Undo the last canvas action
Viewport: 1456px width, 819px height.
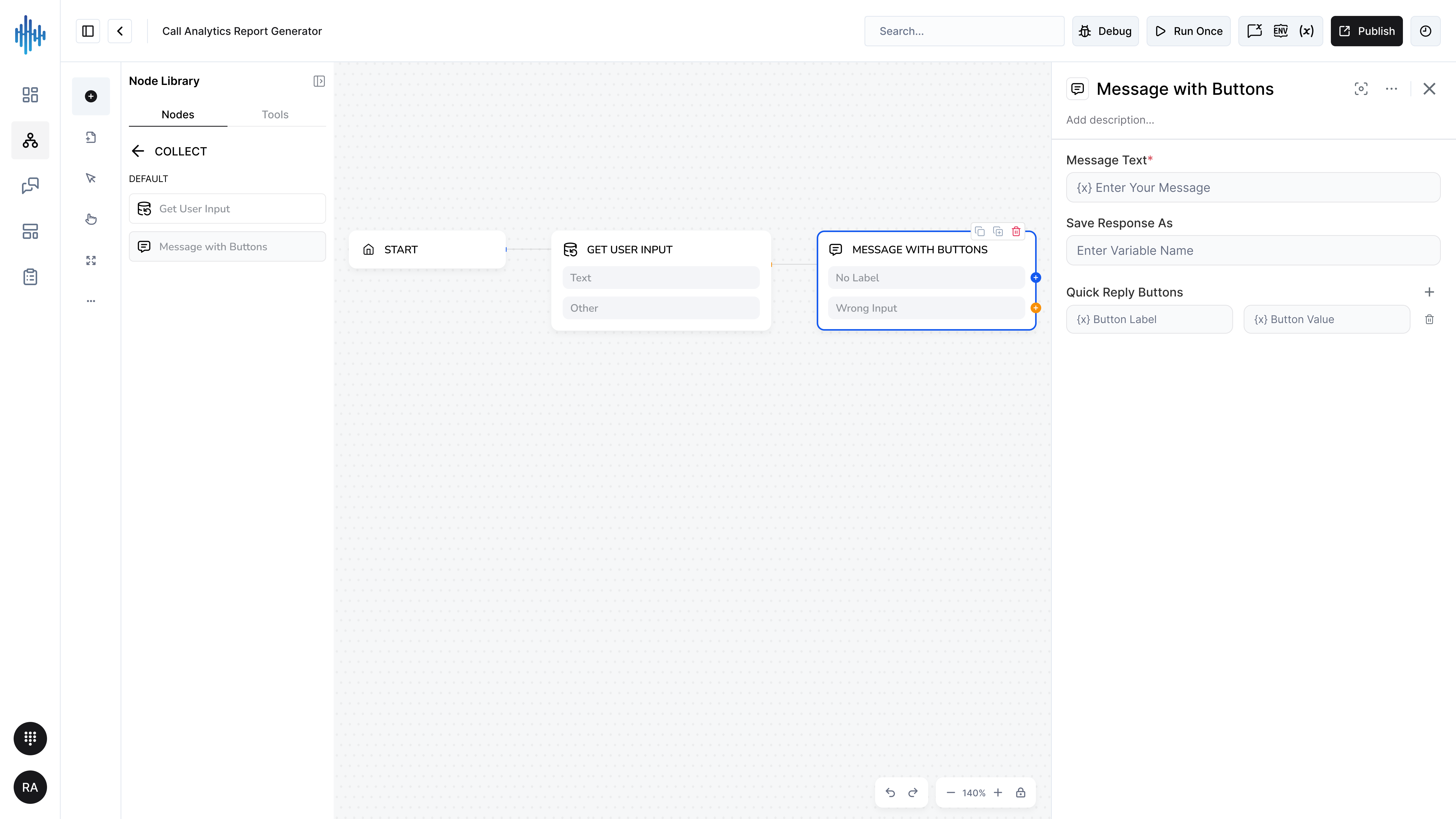[x=890, y=792]
